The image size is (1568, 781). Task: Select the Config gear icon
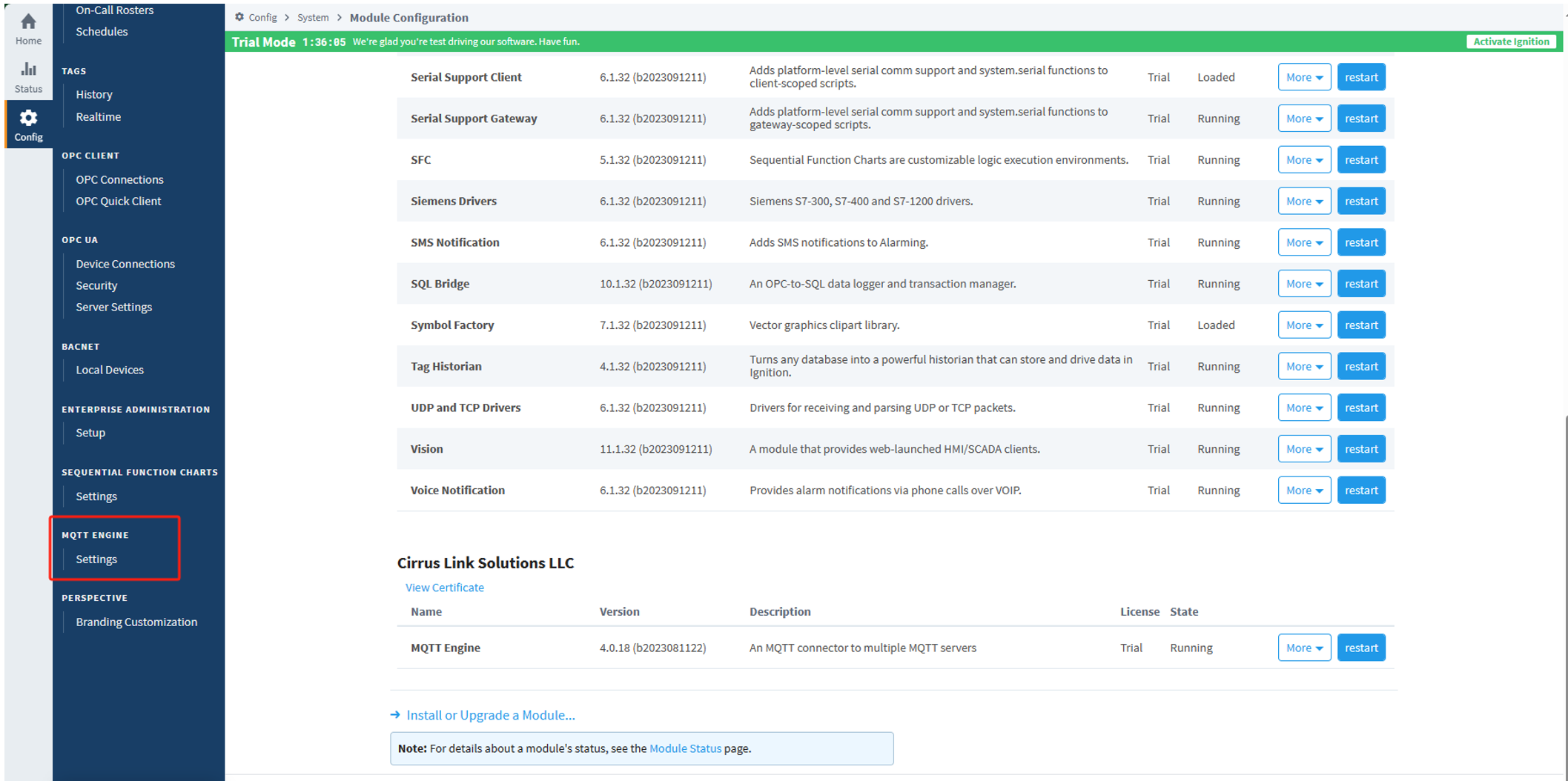click(x=28, y=119)
